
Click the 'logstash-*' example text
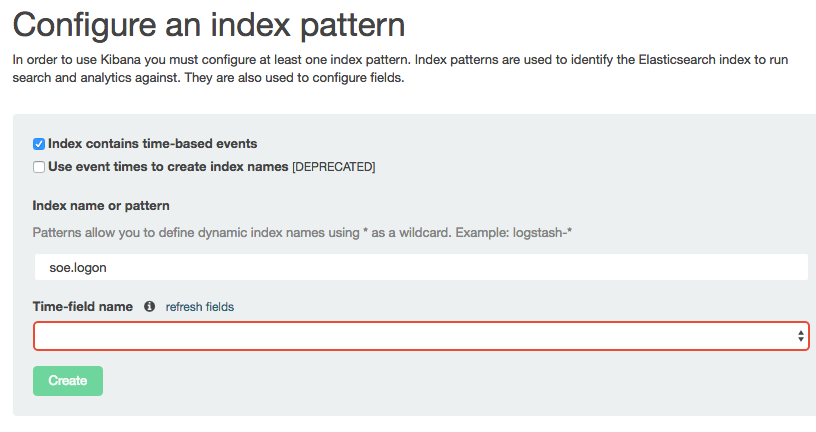pyautogui.click(x=540, y=232)
